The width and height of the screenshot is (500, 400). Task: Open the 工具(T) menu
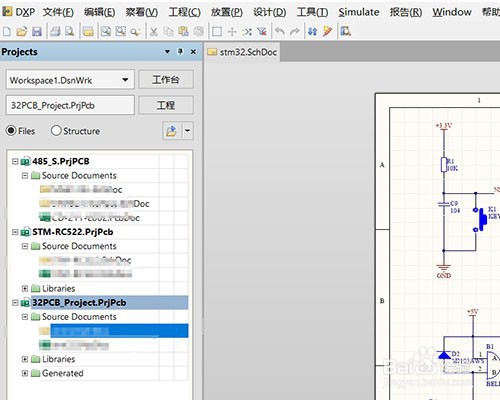(x=312, y=12)
